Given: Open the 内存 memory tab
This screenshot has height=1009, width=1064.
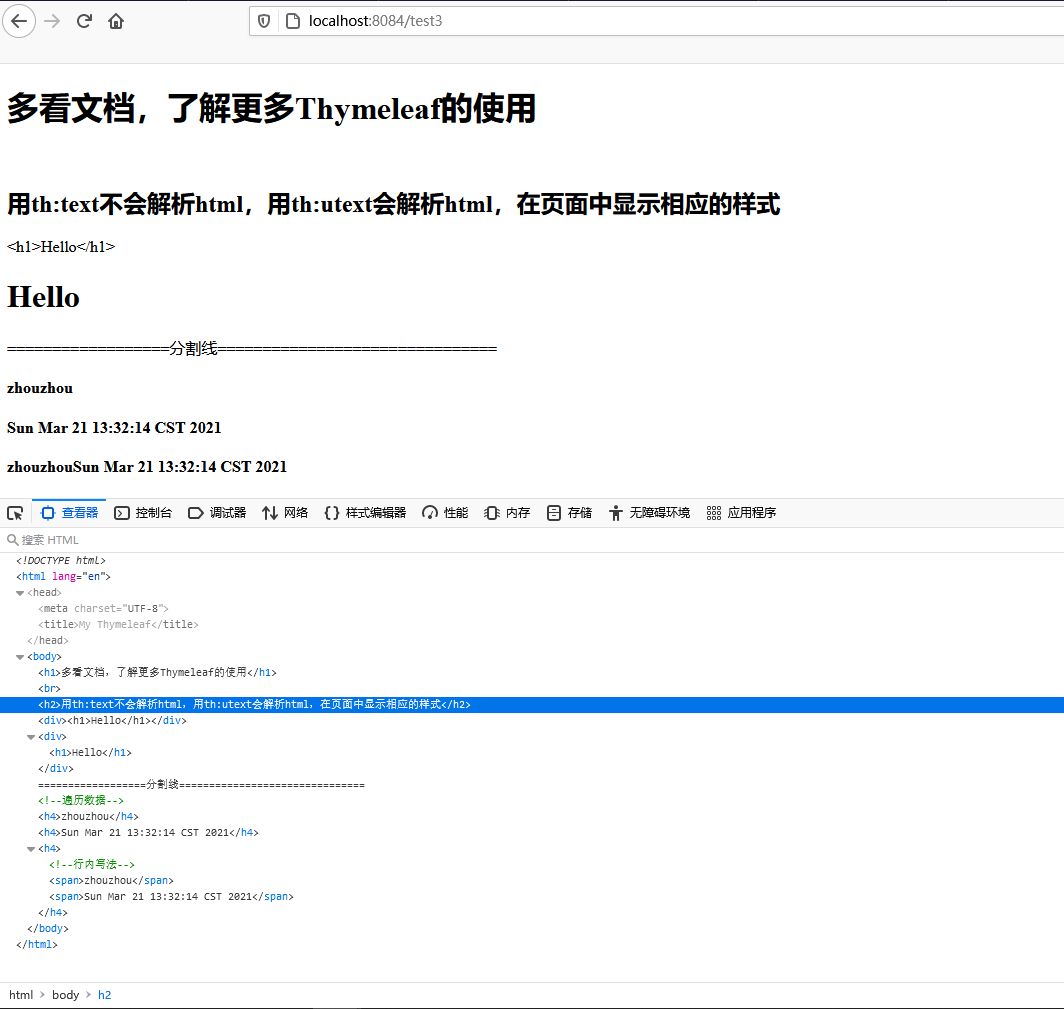Looking at the screenshot, I should [x=507, y=513].
